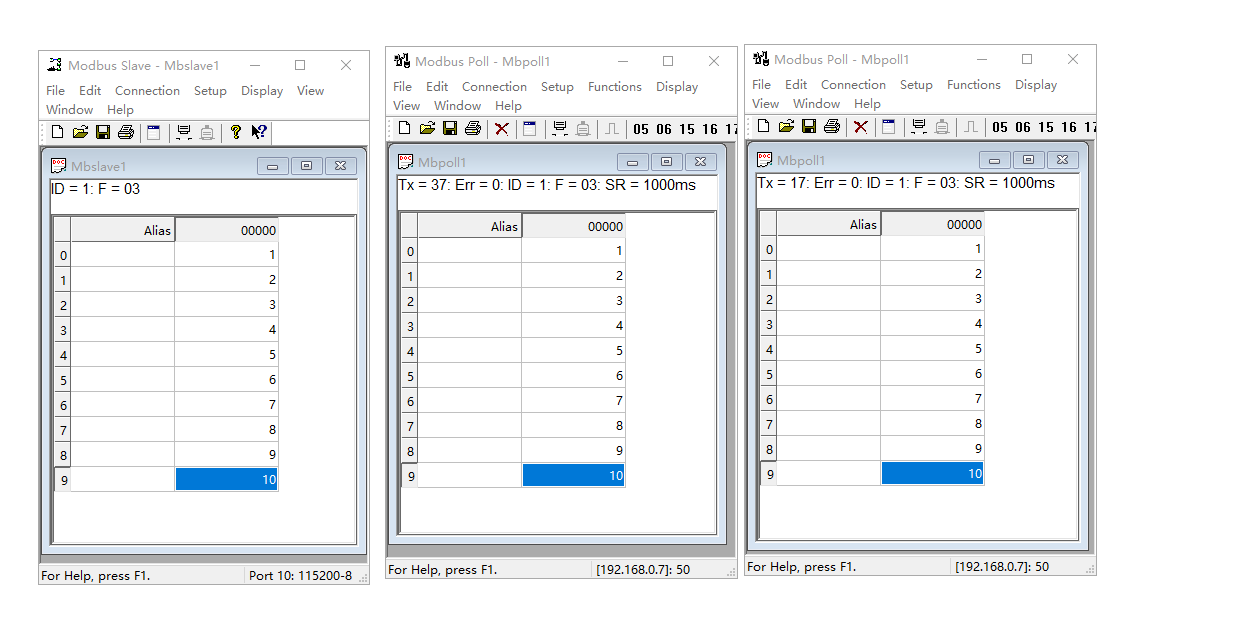Screen dimensions: 1244x630
Task: Open Functions menu in Modbus Poll Tx=37 window
Action: pos(615,87)
